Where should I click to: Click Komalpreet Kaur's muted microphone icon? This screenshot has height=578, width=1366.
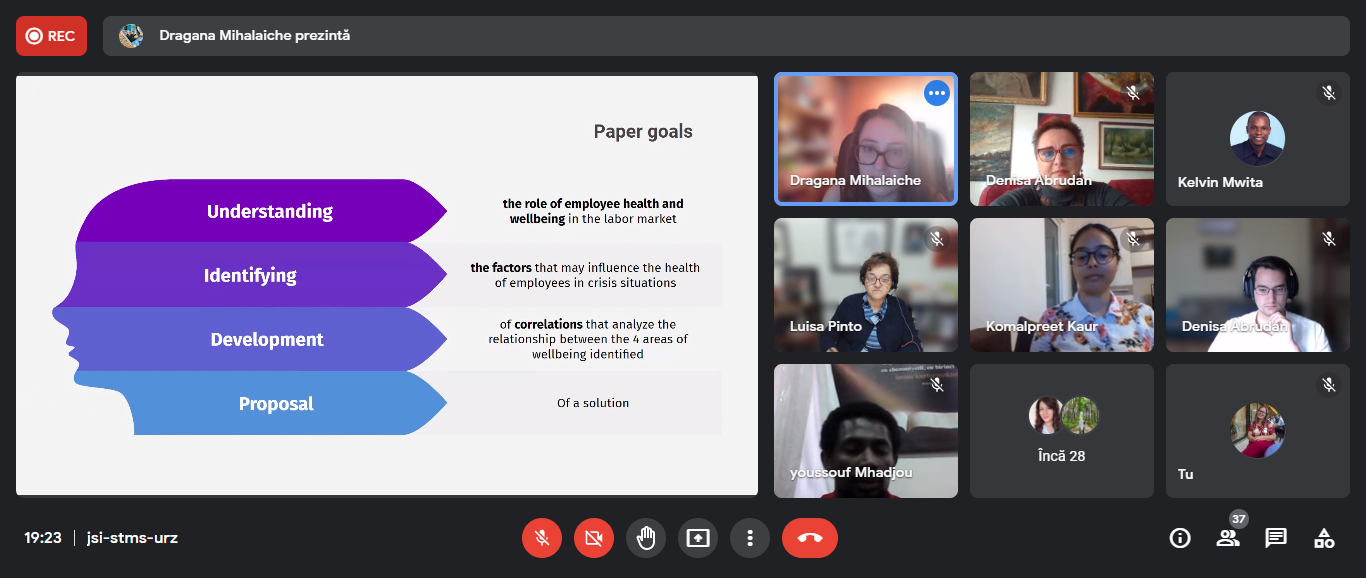click(1133, 239)
